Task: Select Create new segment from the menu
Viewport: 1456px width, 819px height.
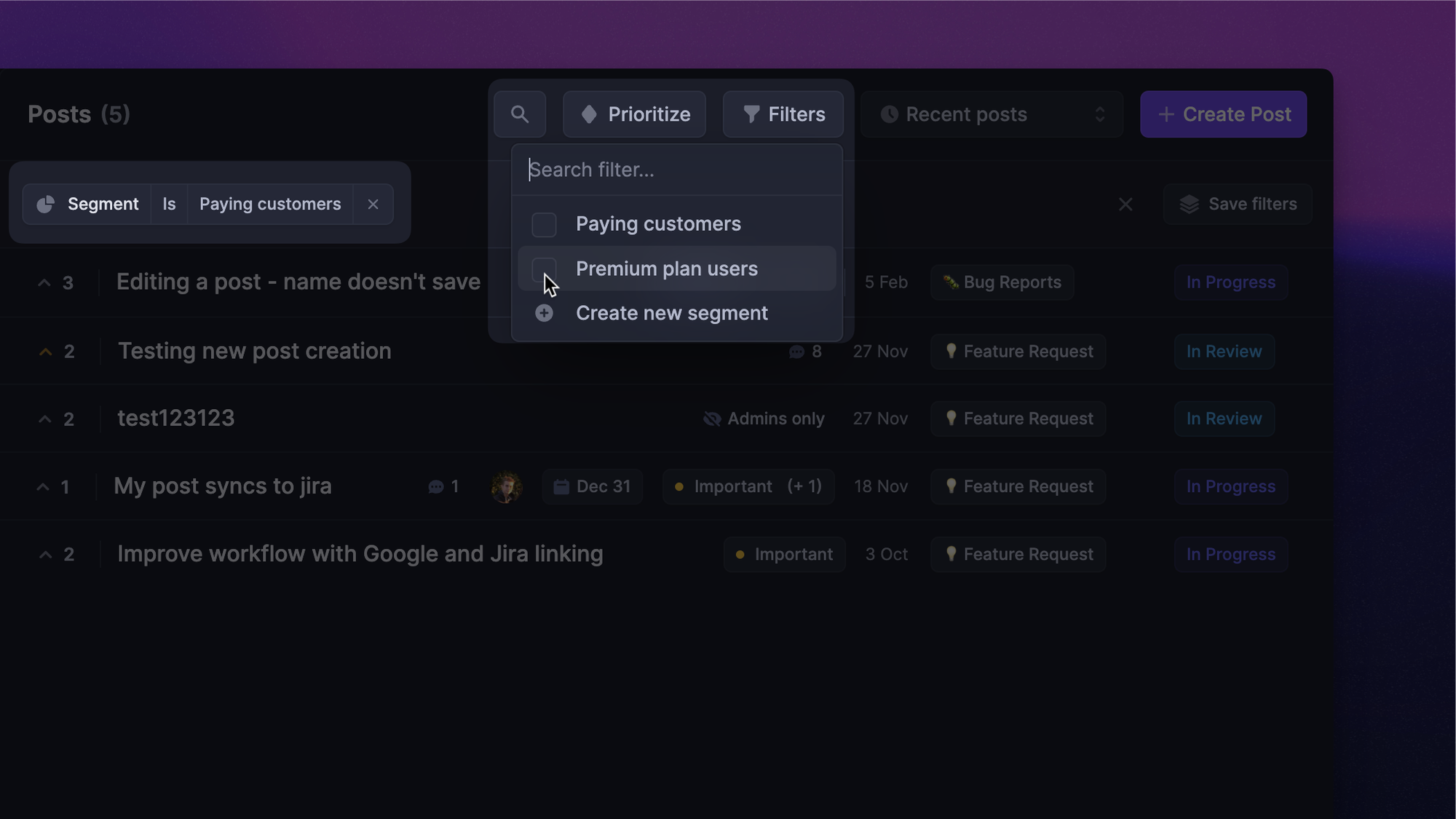Action: click(x=671, y=313)
